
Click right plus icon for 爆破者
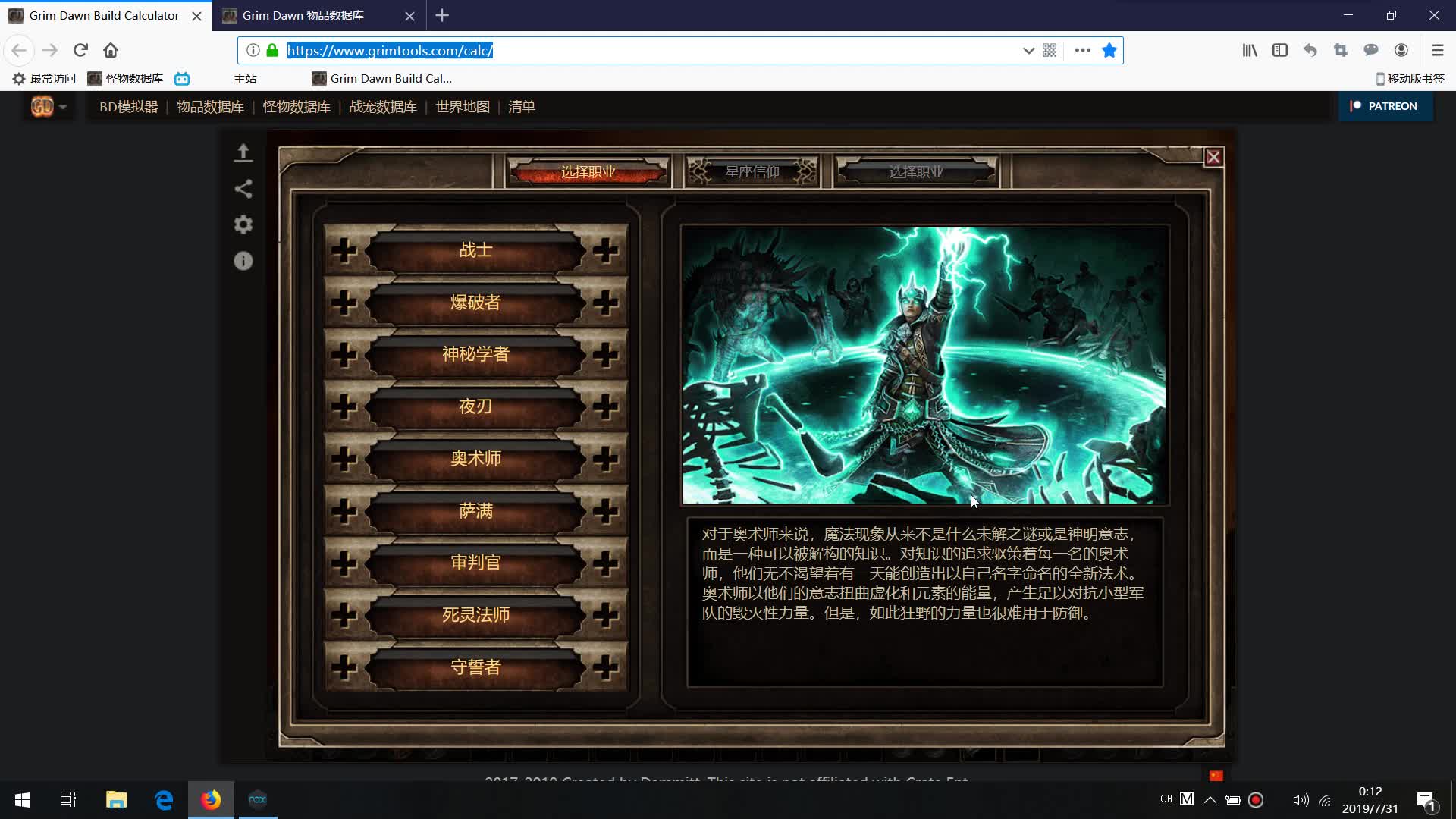(x=605, y=303)
